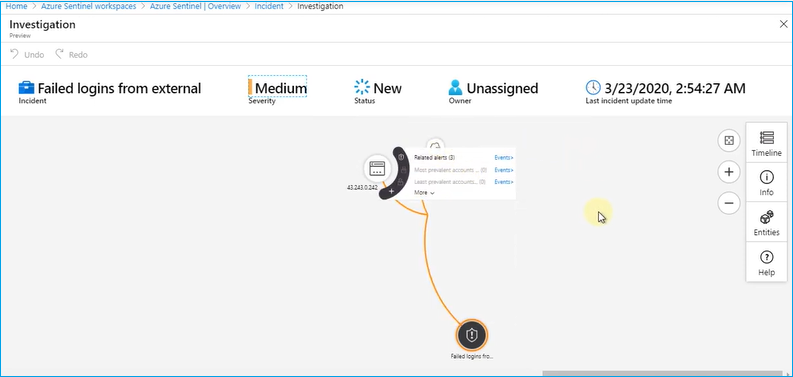Image resolution: width=793 pixels, height=377 pixels.
Task: Show the Entities panel
Action: (x=766, y=222)
